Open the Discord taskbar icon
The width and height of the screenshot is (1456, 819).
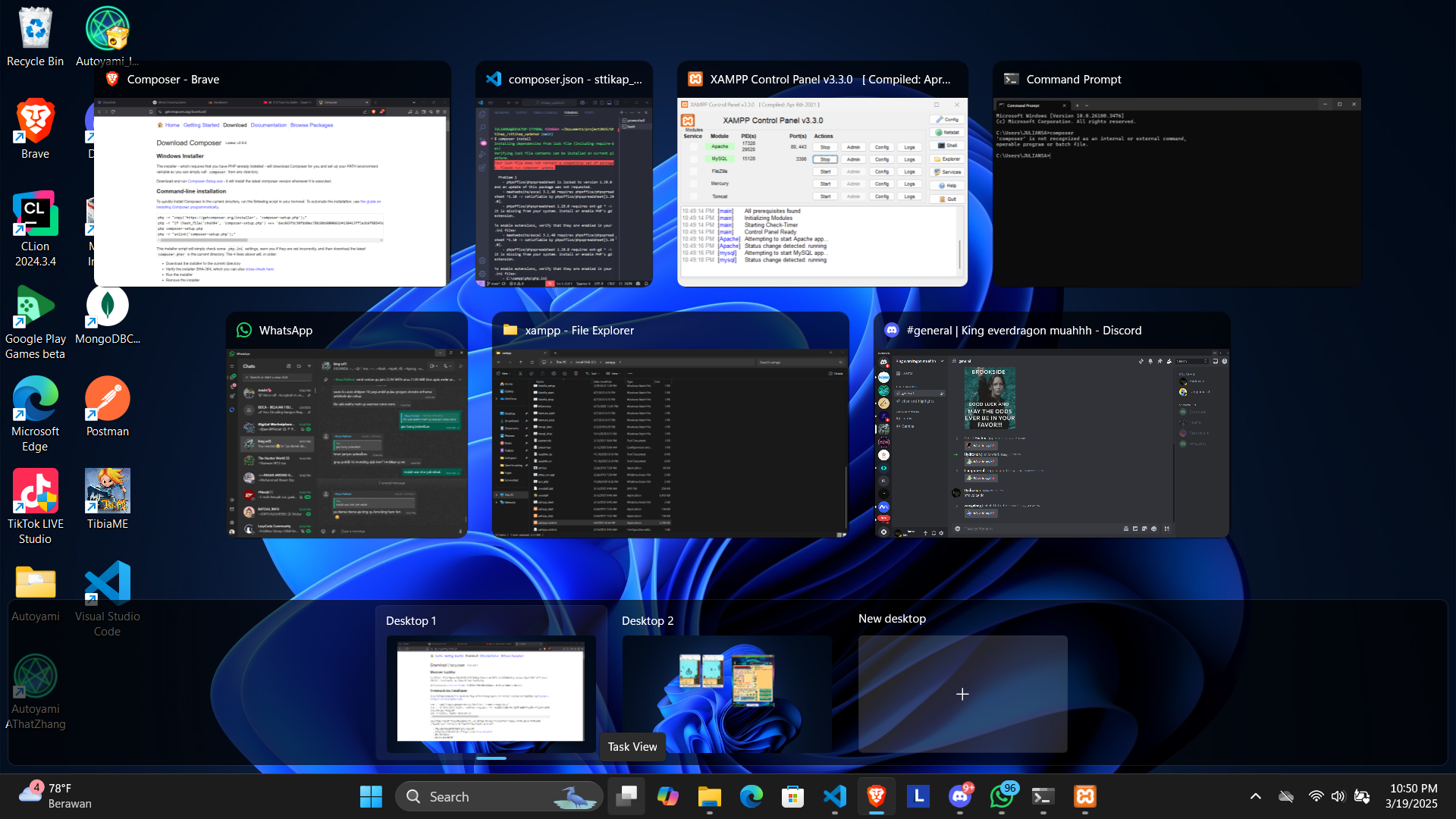pyautogui.click(x=960, y=796)
